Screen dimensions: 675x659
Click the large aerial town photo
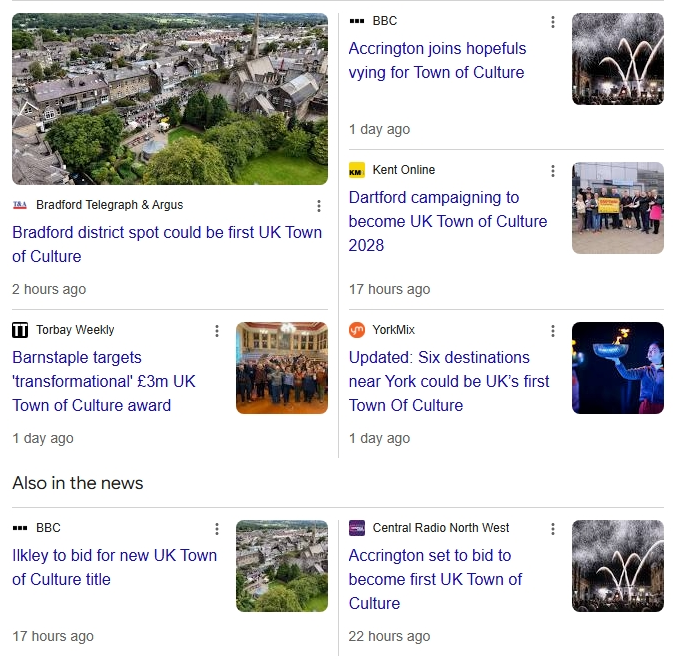(170, 99)
